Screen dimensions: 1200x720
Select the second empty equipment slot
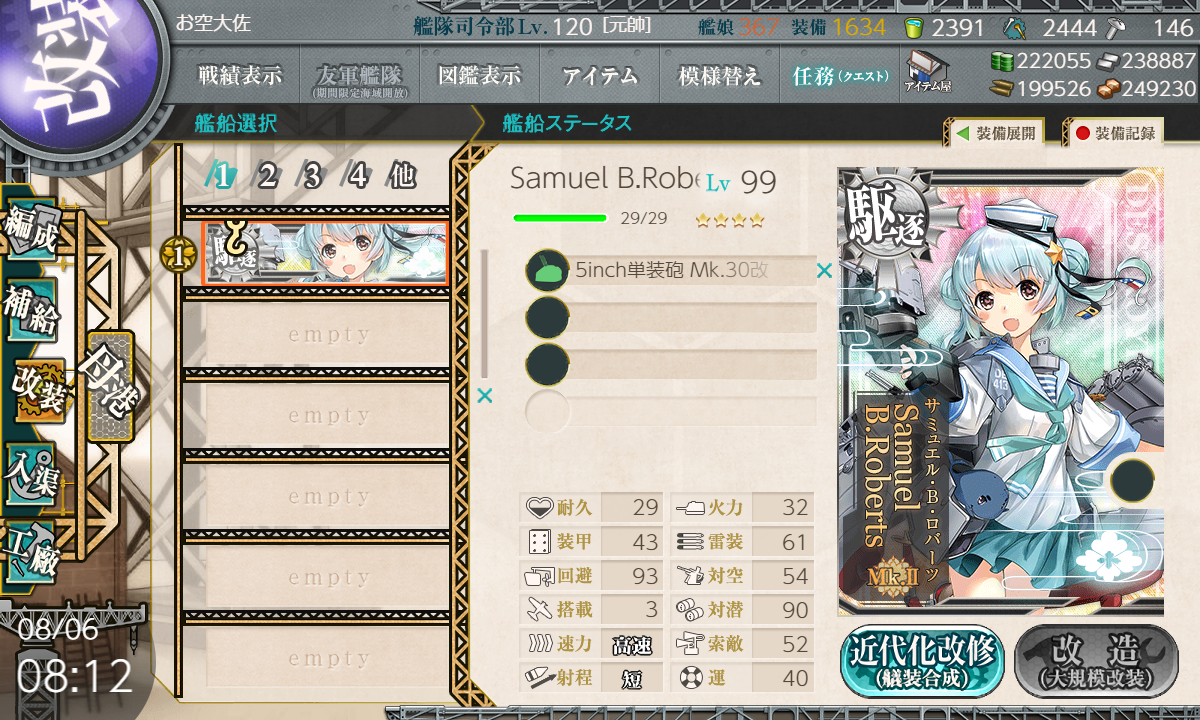[x=671, y=318]
